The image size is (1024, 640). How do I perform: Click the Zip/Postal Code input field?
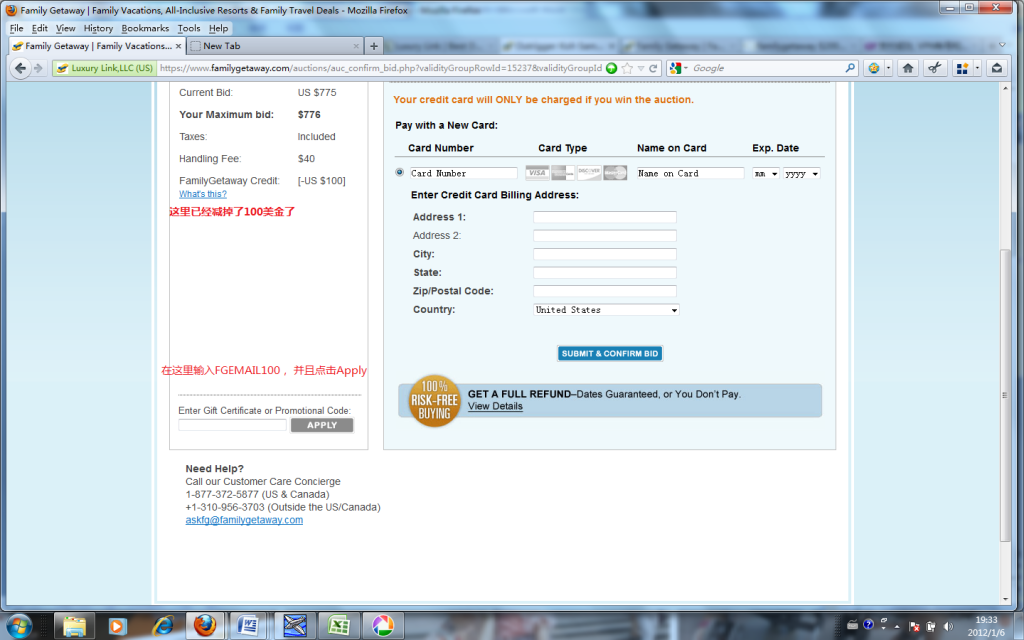click(605, 291)
